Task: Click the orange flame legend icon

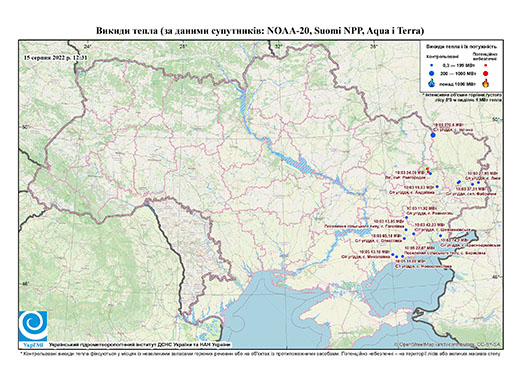Action: tap(485, 83)
